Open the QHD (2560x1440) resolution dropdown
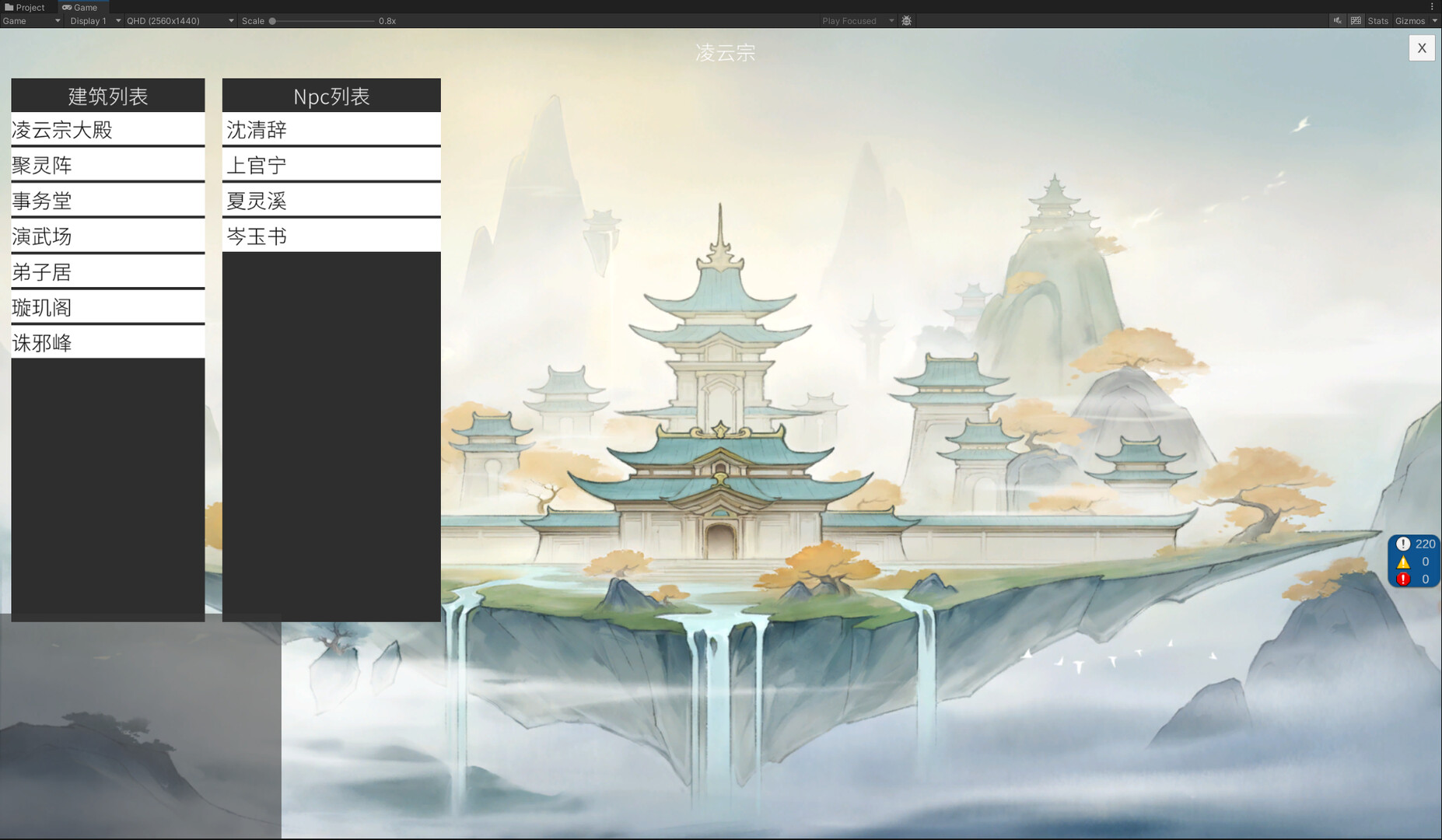This screenshot has width=1442, height=840. [x=180, y=21]
